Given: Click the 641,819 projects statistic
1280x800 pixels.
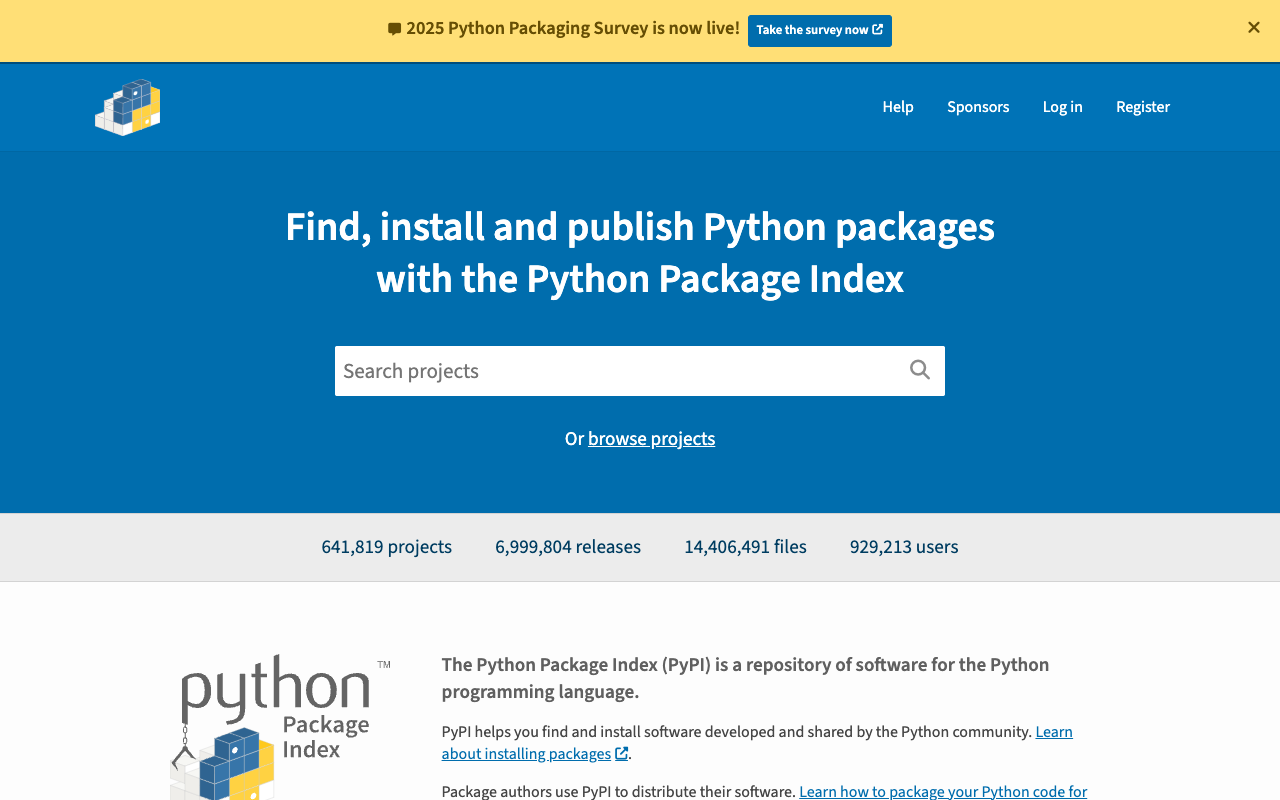Looking at the screenshot, I should tap(387, 547).
